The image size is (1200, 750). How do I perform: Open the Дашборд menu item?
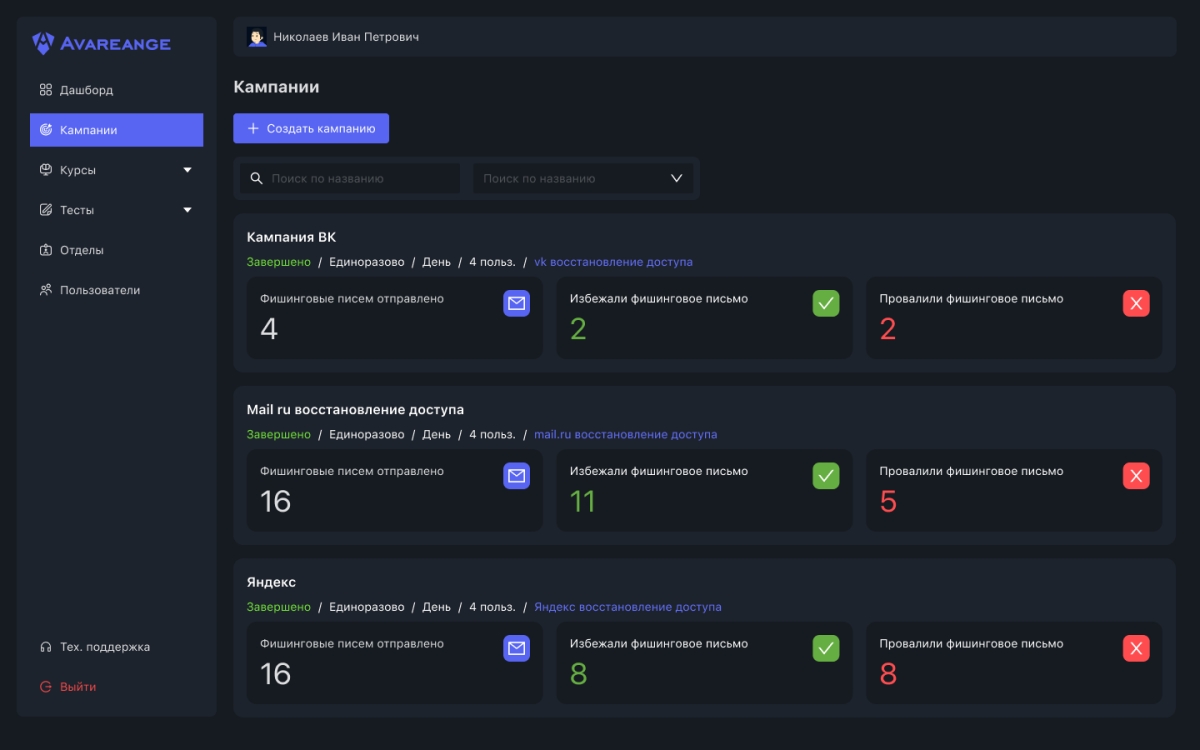(x=86, y=90)
